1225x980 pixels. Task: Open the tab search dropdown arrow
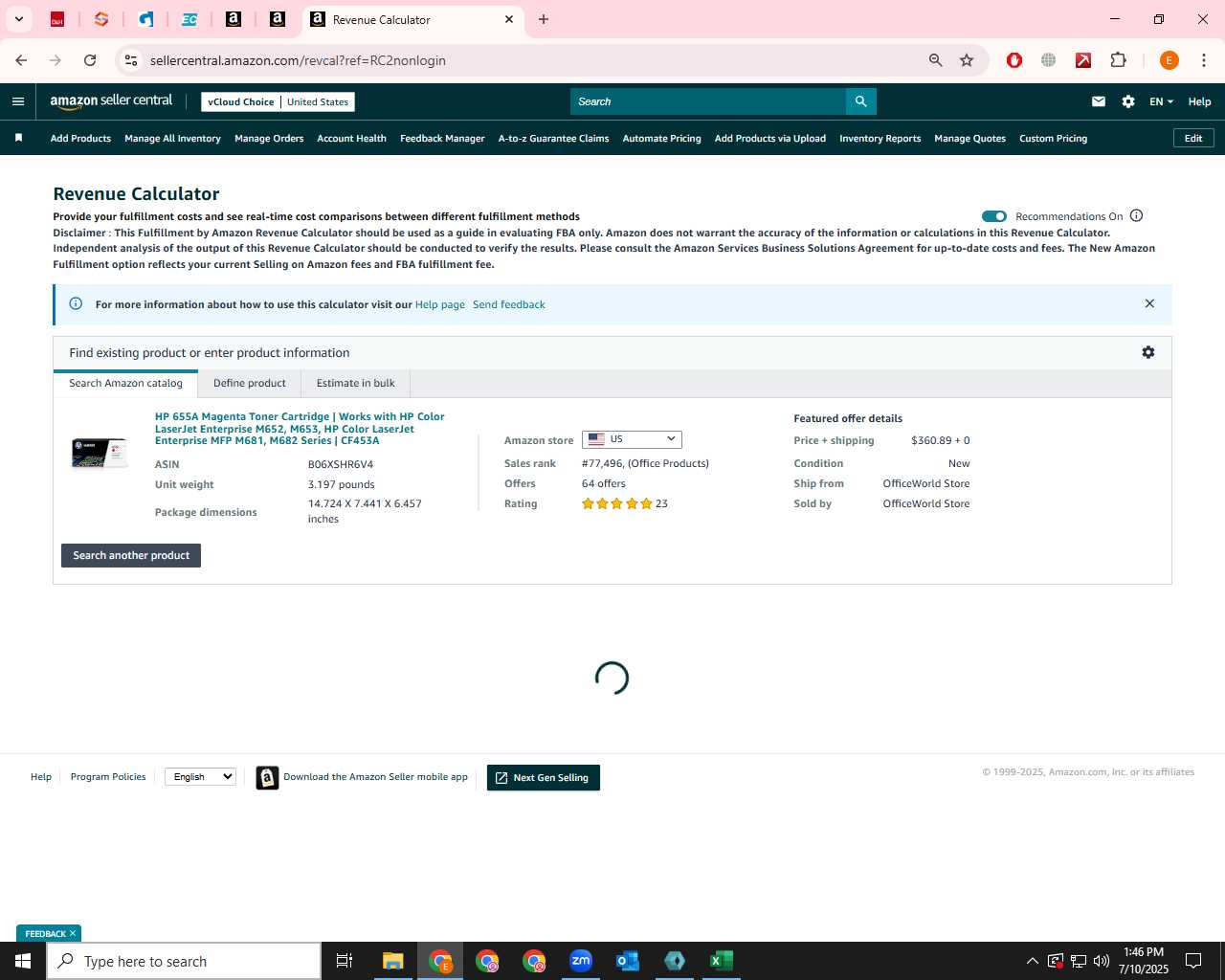click(x=18, y=19)
